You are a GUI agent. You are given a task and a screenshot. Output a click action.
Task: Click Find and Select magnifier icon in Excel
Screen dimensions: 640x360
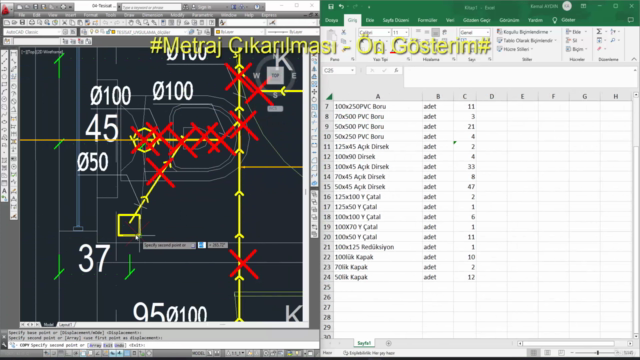tap(613, 40)
